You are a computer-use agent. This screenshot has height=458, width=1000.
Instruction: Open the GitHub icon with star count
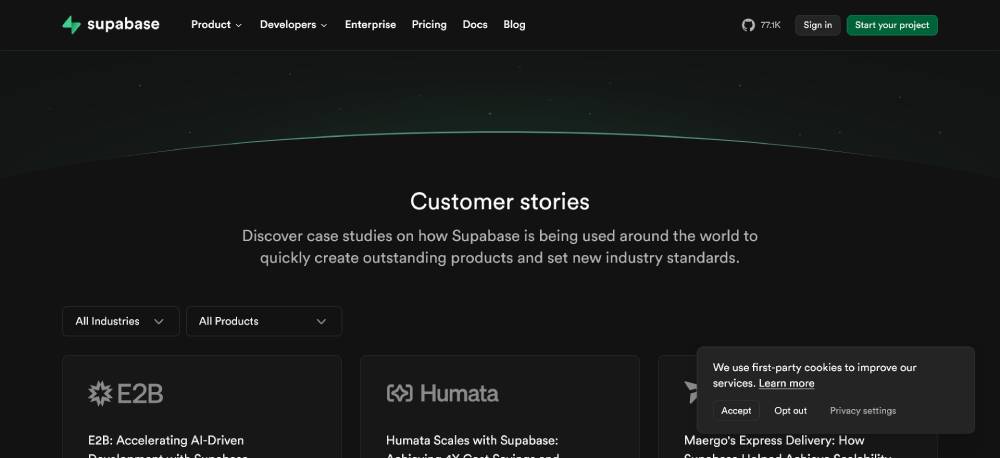point(761,25)
